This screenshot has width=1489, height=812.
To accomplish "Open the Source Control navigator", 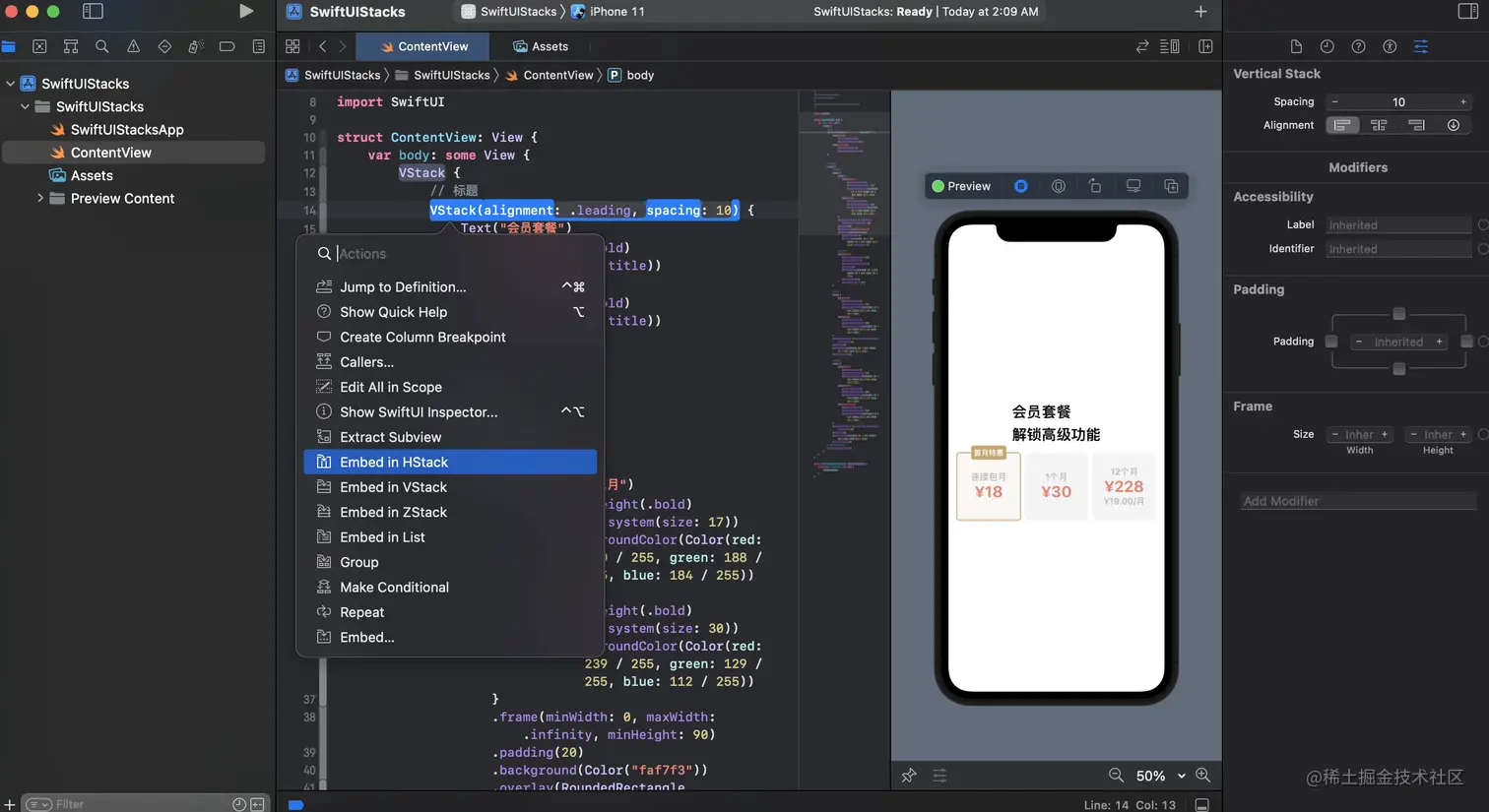I will [39, 46].
